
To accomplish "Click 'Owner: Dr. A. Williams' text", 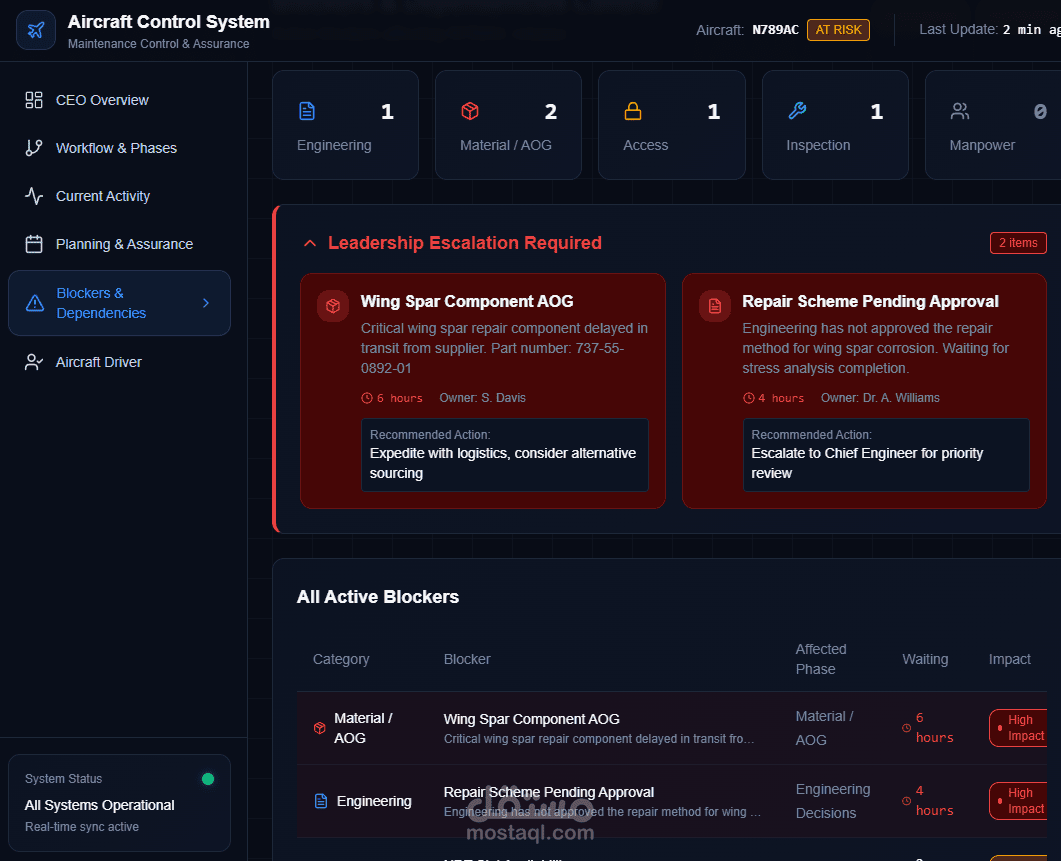I will [x=880, y=398].
